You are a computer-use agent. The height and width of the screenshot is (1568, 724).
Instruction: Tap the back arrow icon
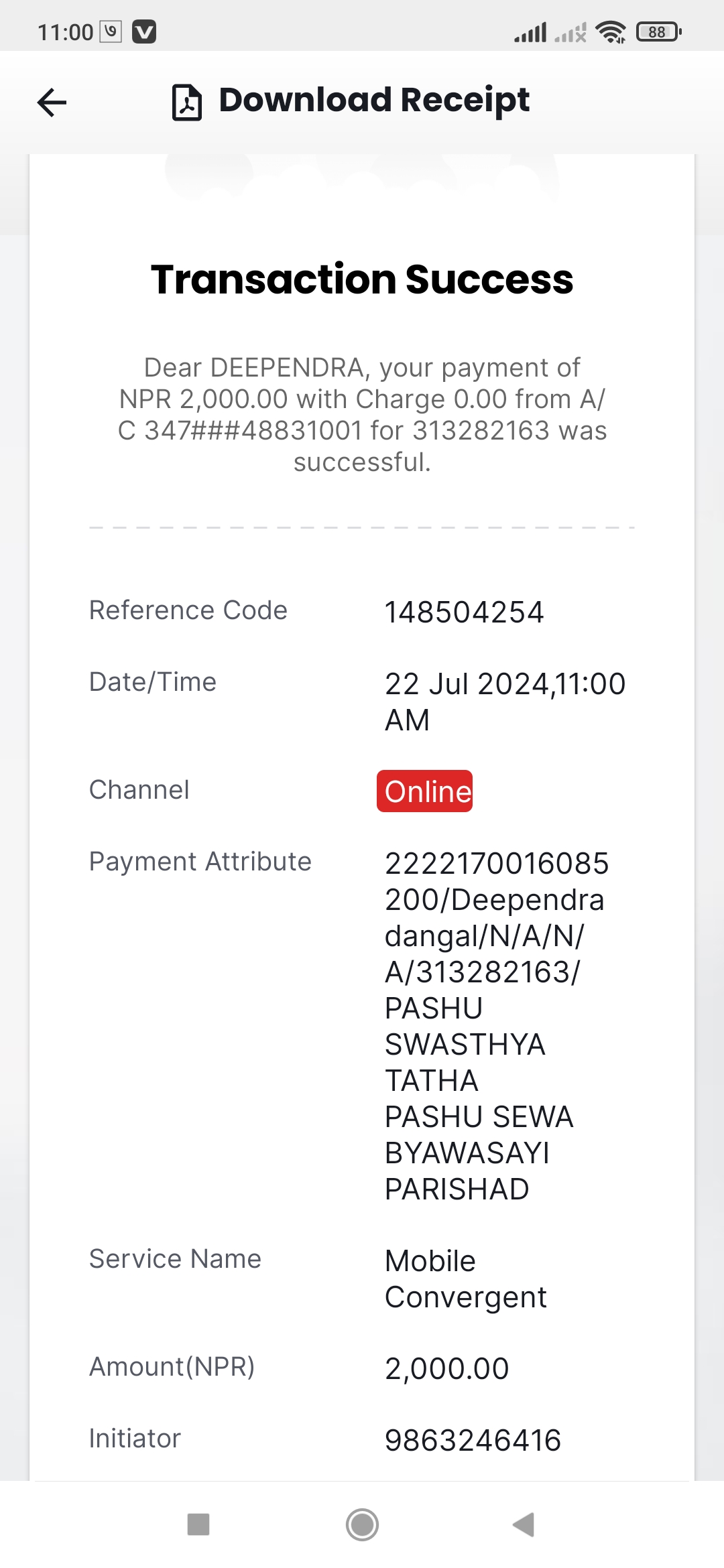point(52,103)
